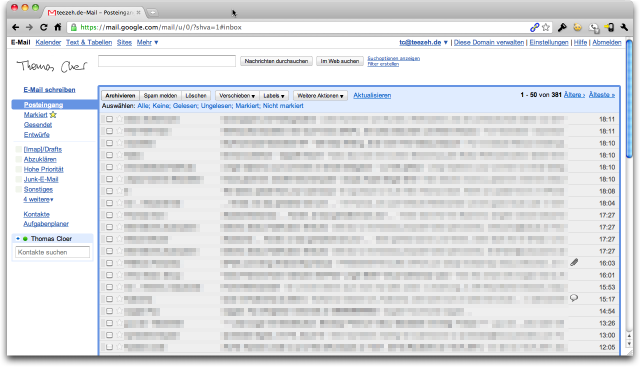Click Nachrichten durchsuchen button
The width and height of the screenshot is (640, 367).
click(276, 61)
